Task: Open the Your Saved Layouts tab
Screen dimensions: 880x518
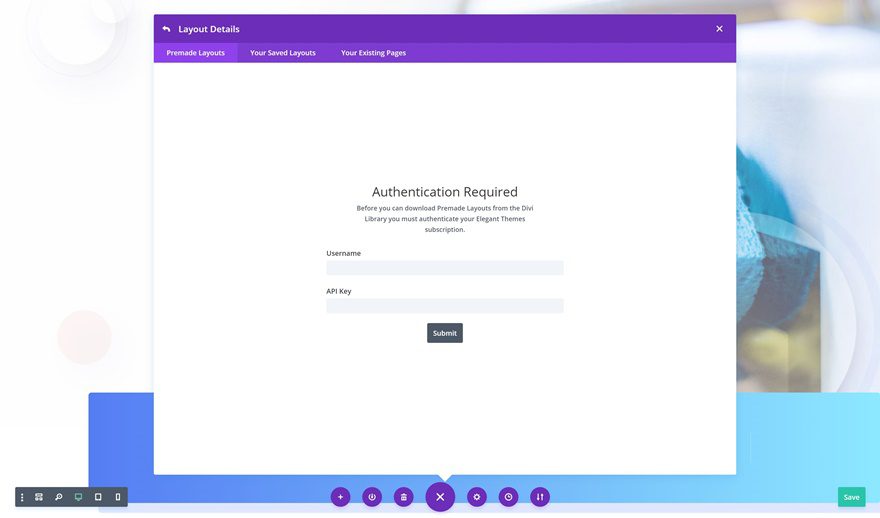Action: [x=283, y=53]
